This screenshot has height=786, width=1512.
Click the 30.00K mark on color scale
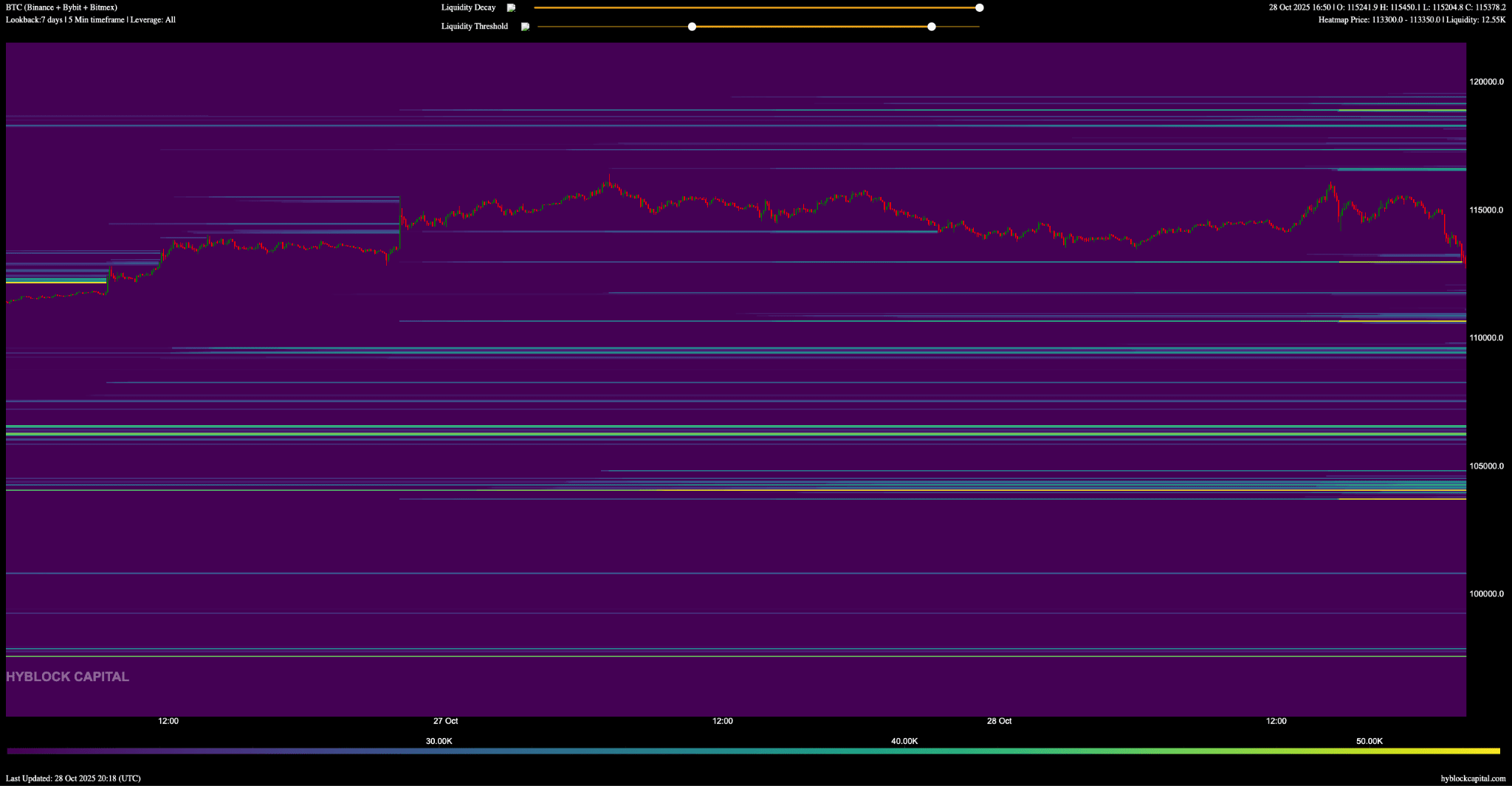(x=439, y=741)
